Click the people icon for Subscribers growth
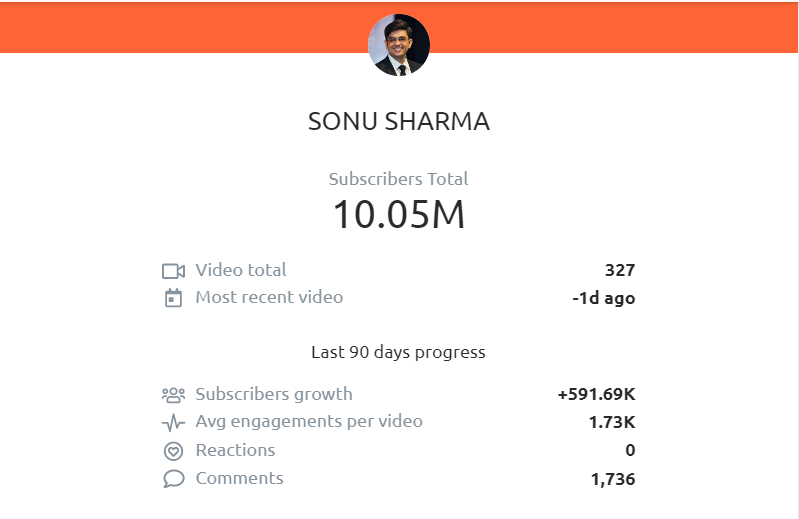This screenshot has height=519, width=799. click(173, 395)
